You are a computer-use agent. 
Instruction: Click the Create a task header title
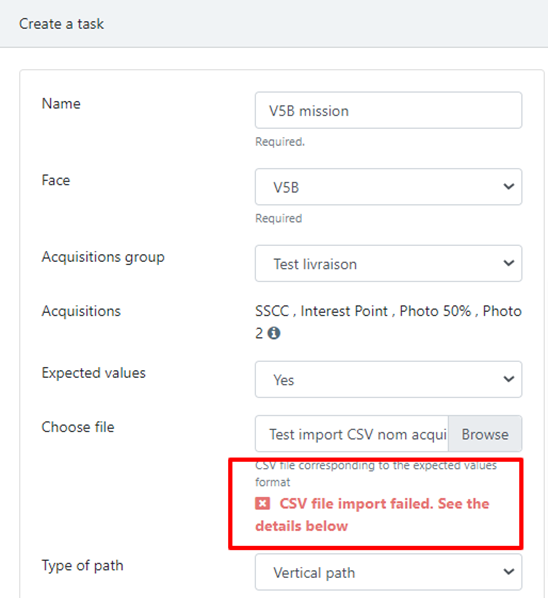coord(61,24)
